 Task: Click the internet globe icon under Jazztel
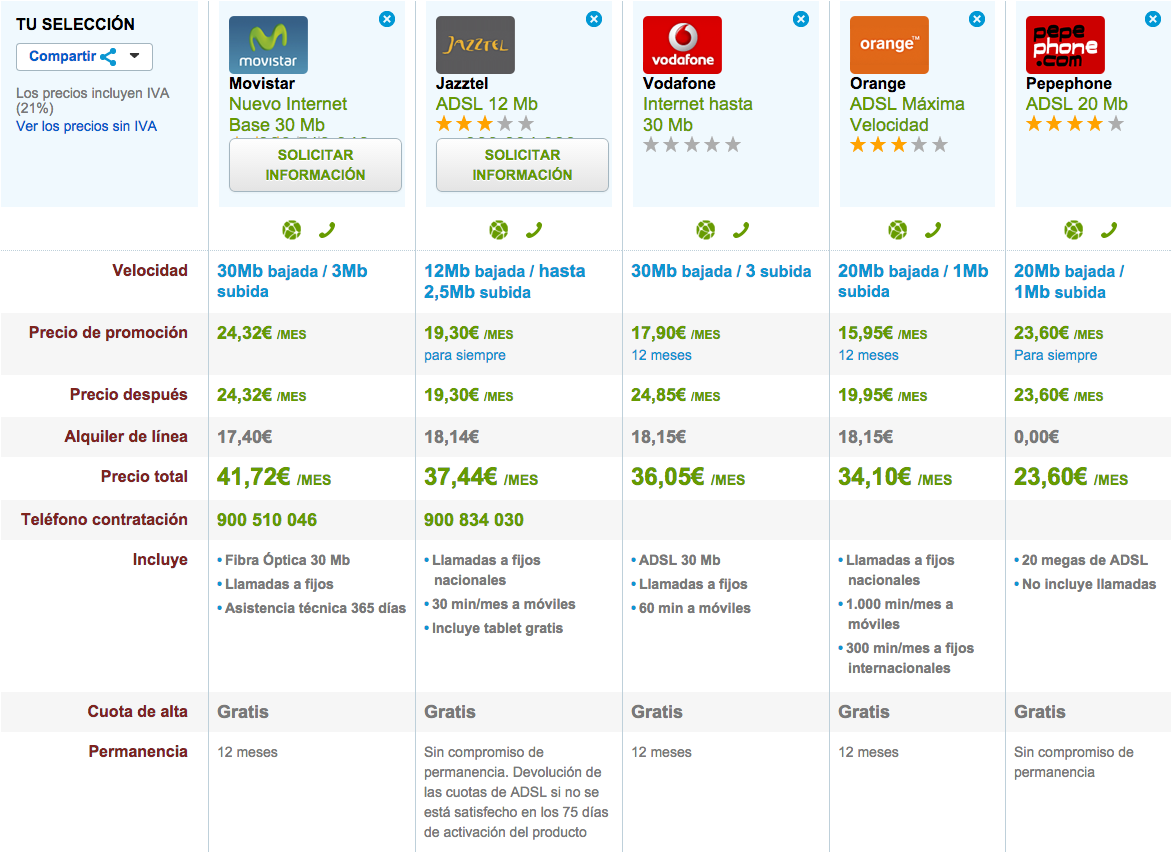pyautogui.click(x=499, y=230)
